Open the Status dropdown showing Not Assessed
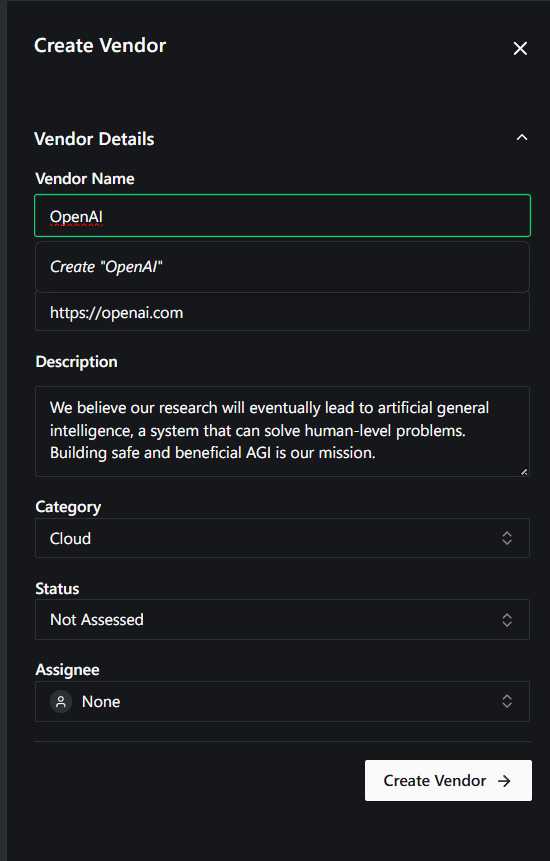This screenshot has height=861, width=550. [282, 619]
